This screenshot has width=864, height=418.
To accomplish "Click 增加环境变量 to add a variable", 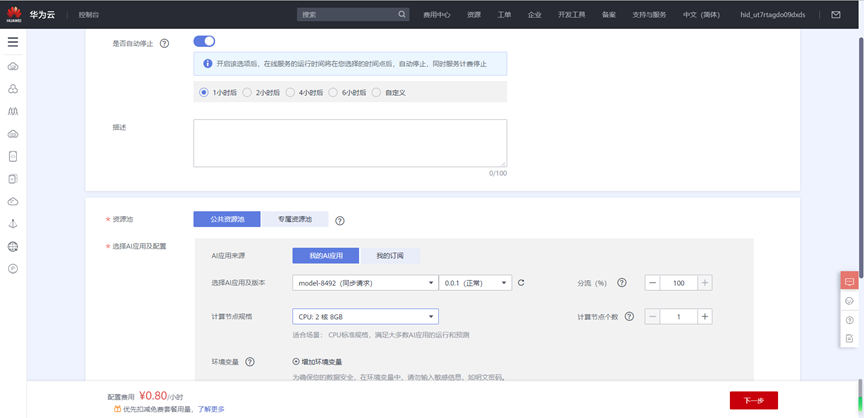I will point(317,362).
